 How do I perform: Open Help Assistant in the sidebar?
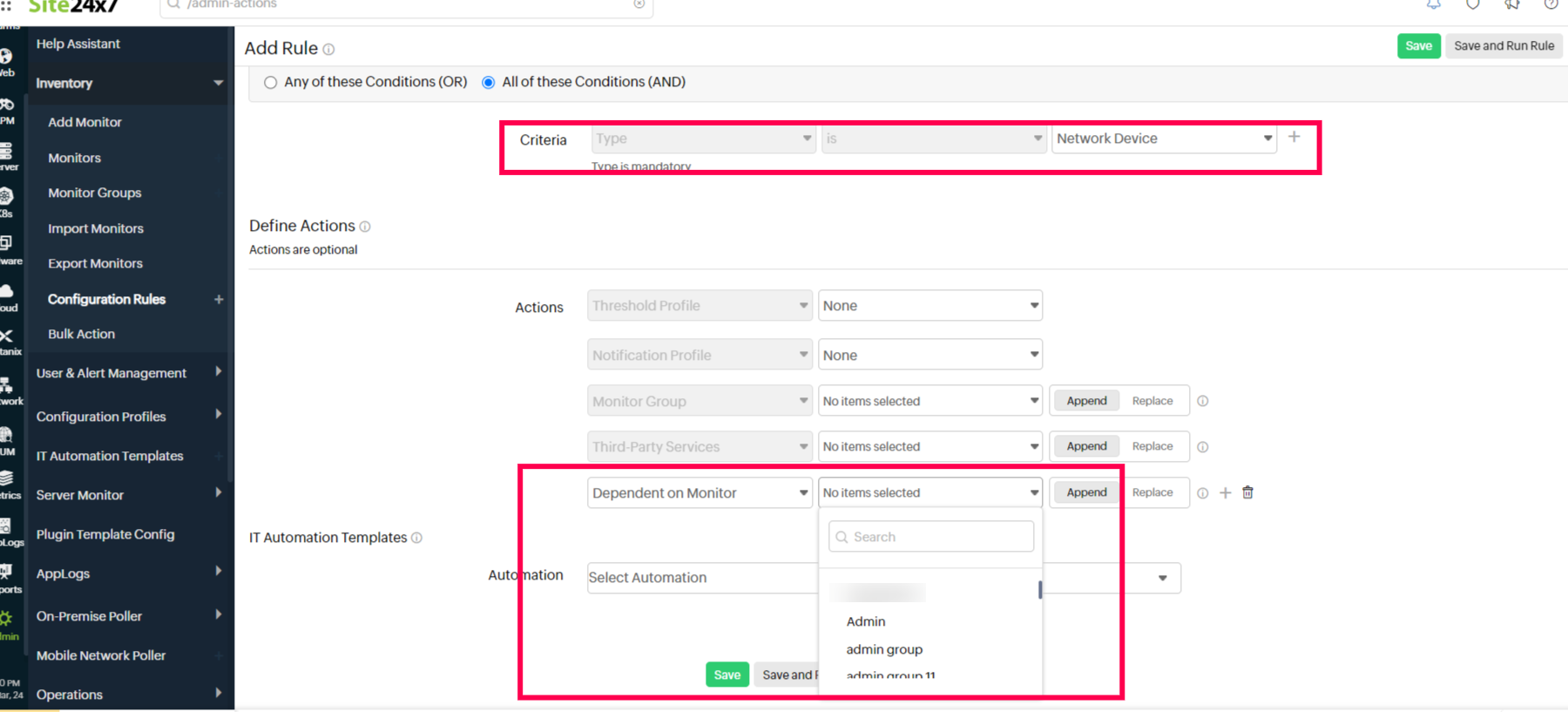click(x=78, y=44)
